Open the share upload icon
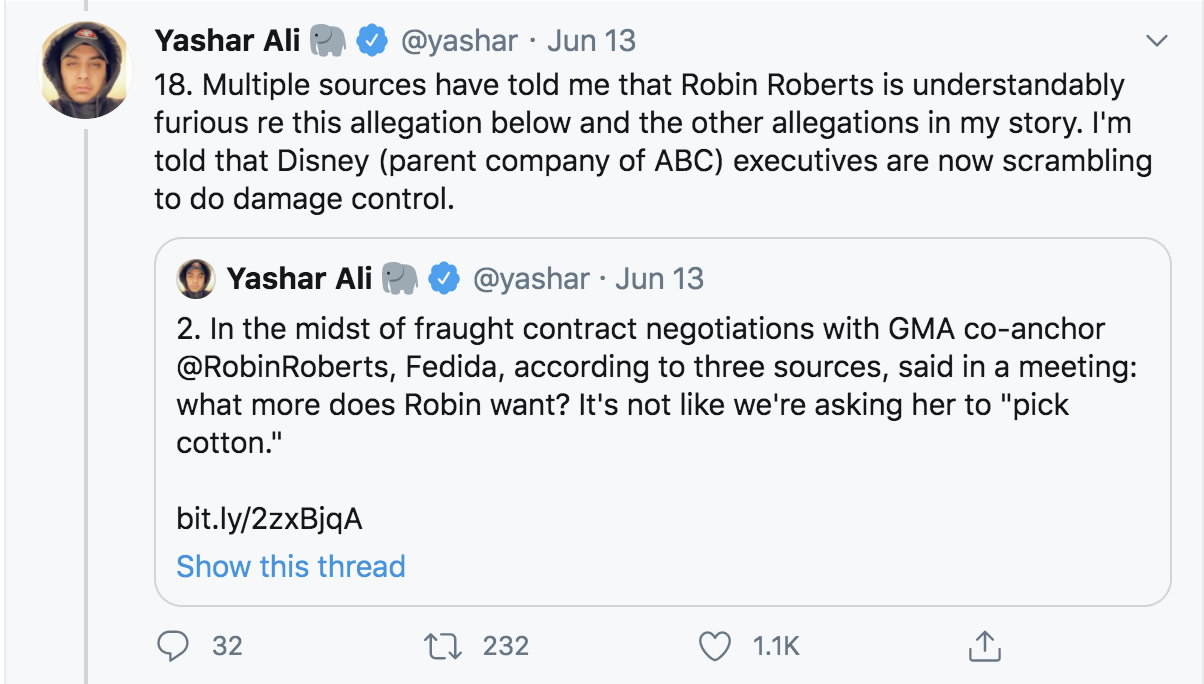This screenshot has height=684, width=1204. 983,647
